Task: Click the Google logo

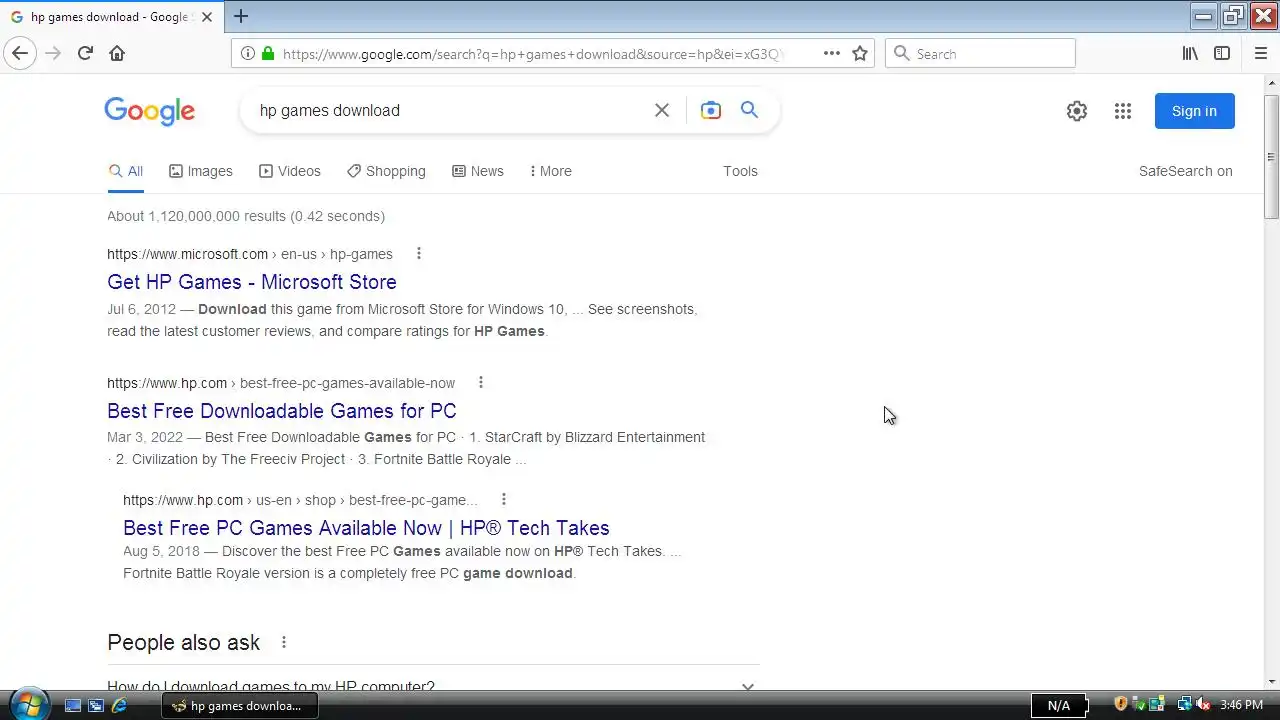Action: coord(149,111)
